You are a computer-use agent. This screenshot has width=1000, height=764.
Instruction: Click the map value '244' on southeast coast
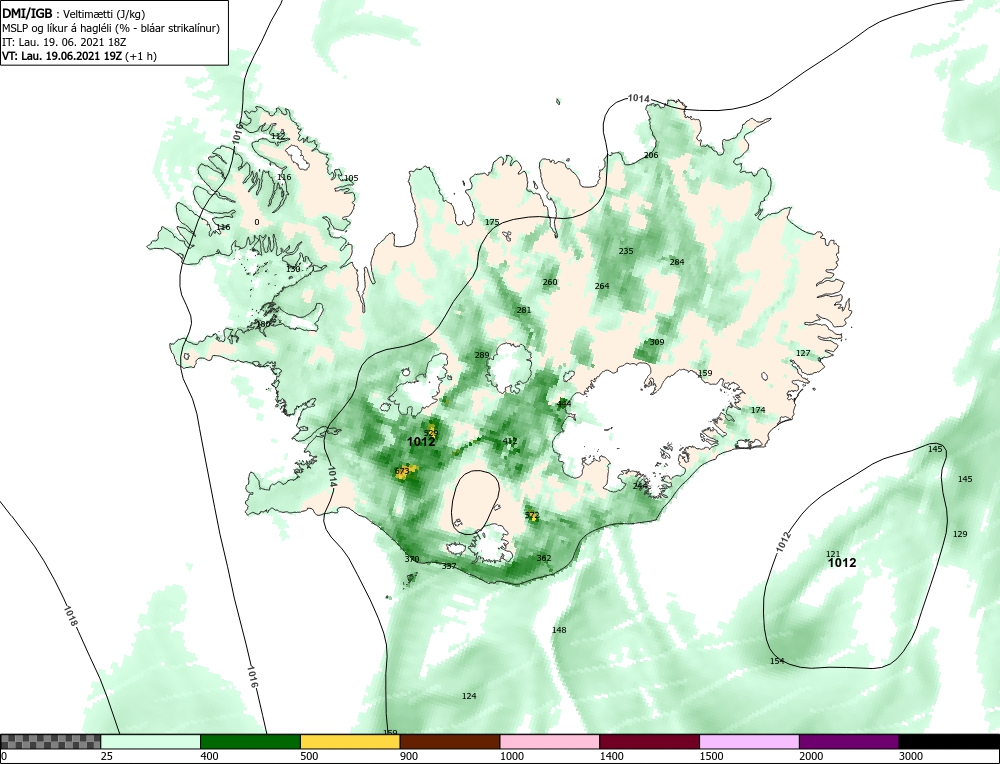[x=640, y=486]
